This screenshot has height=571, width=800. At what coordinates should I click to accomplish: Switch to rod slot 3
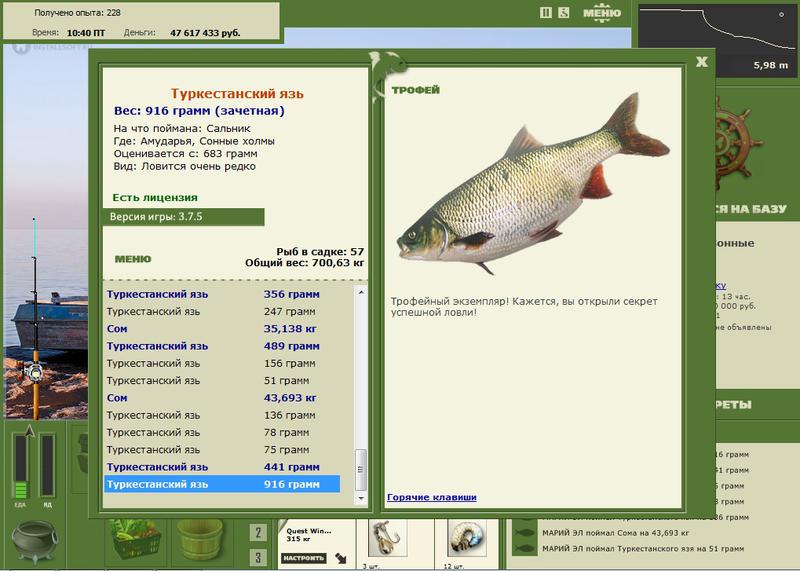(x=258, y=557)
